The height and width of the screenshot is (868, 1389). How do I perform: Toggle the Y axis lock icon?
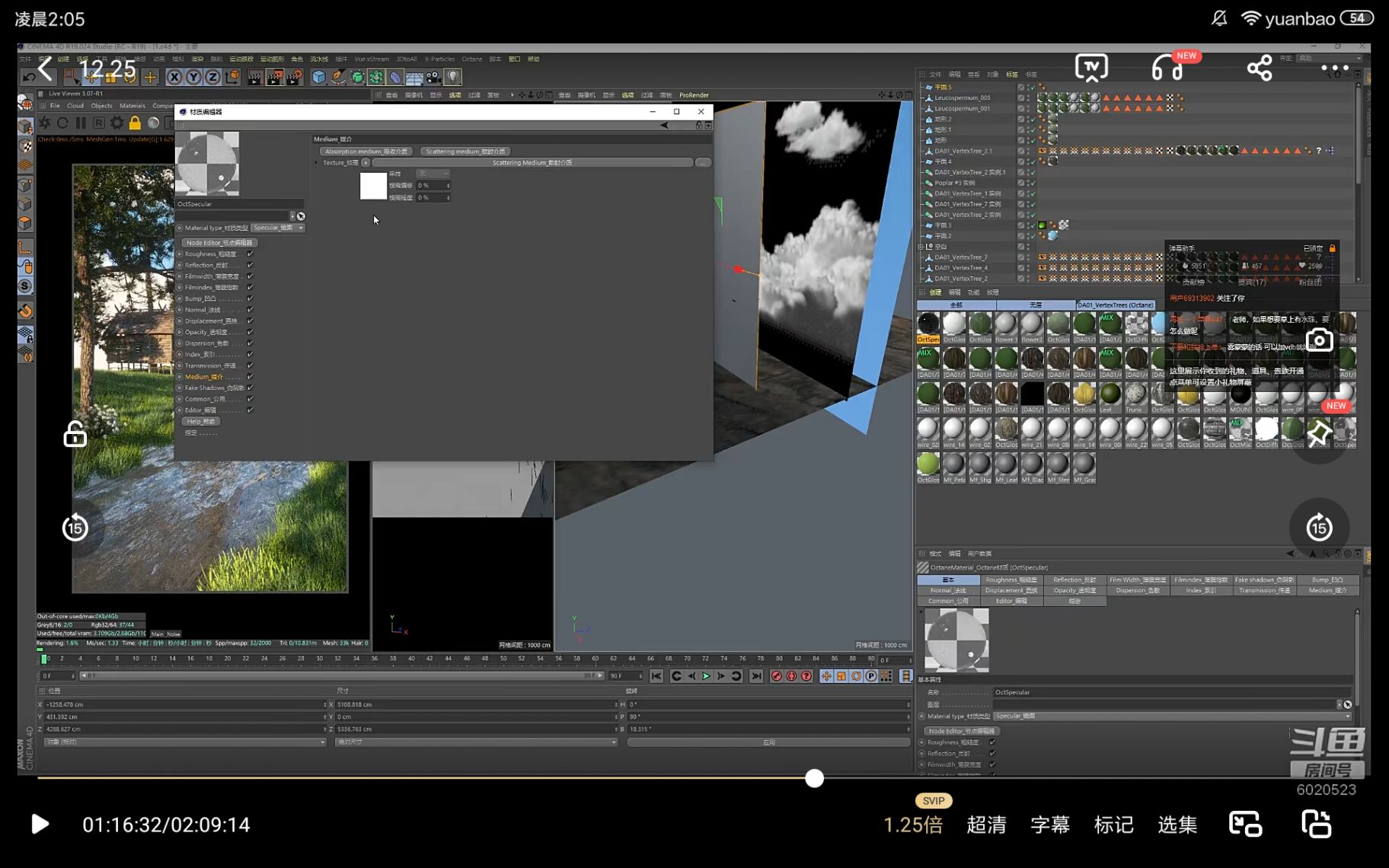(x=193, y=77)
